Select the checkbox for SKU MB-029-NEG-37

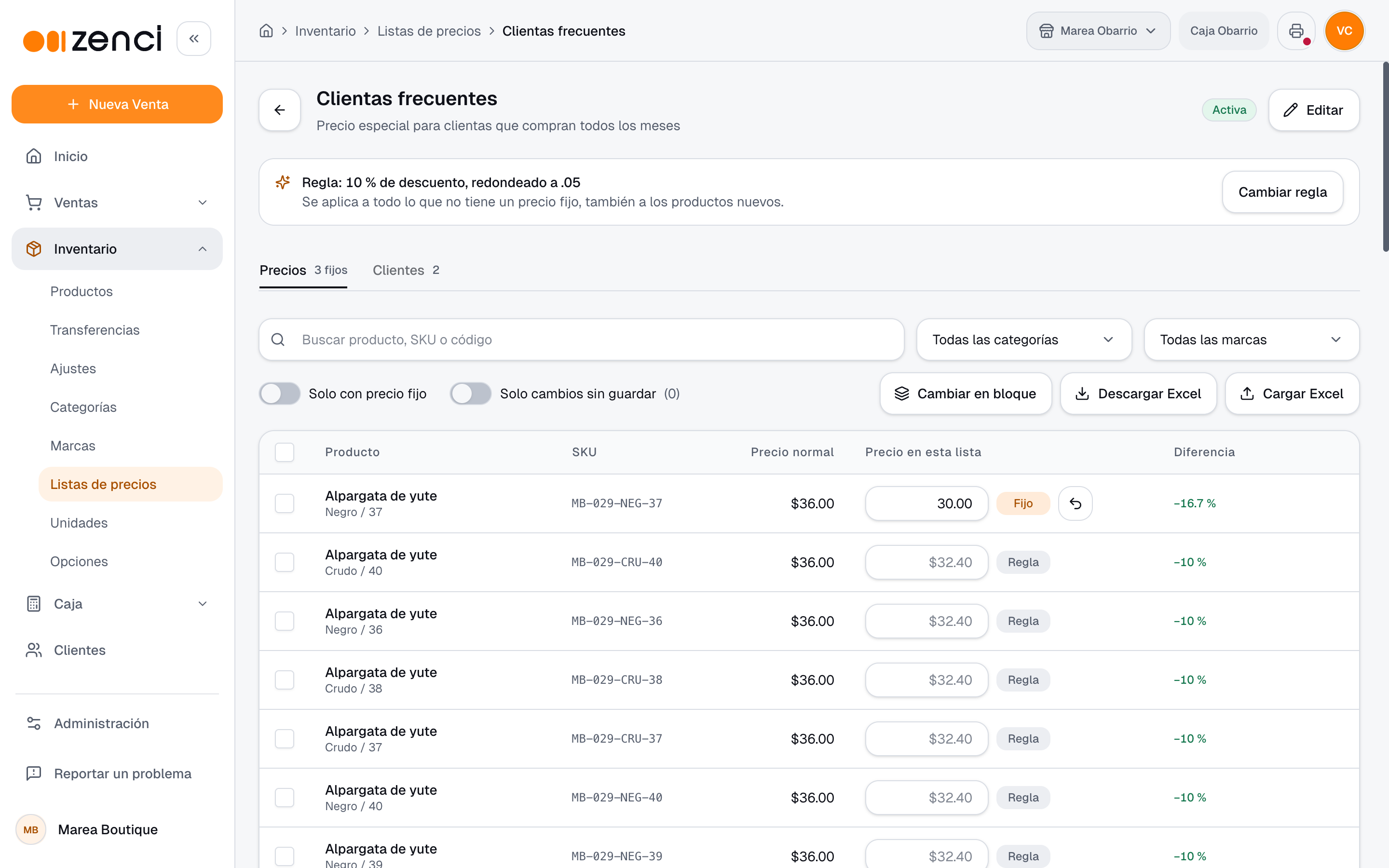[285, 503]
